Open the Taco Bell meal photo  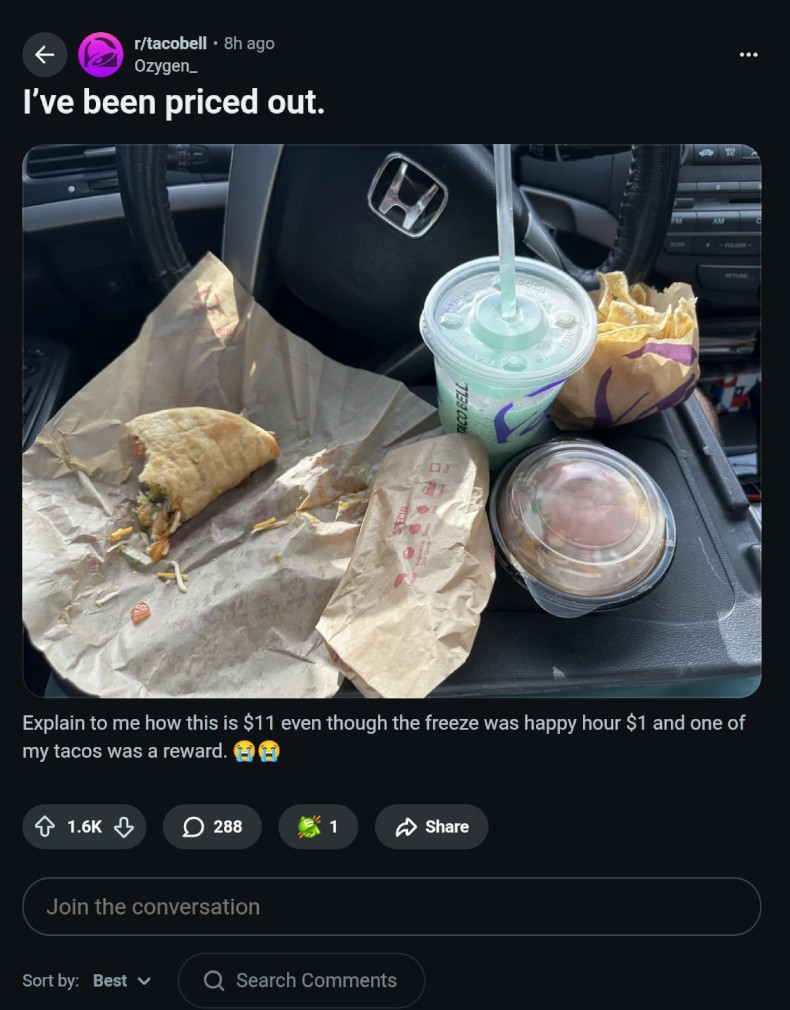(x=392, y=421)
